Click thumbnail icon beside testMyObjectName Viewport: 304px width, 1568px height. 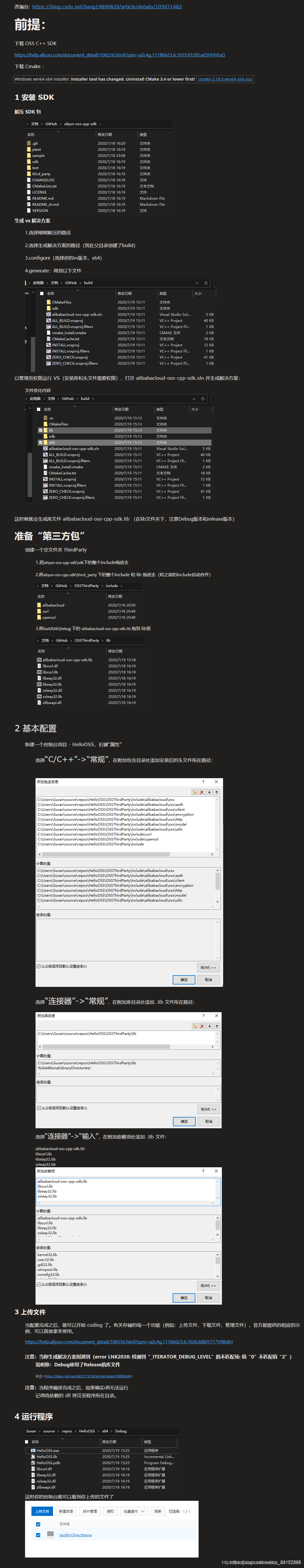[x=51, y=1535]
